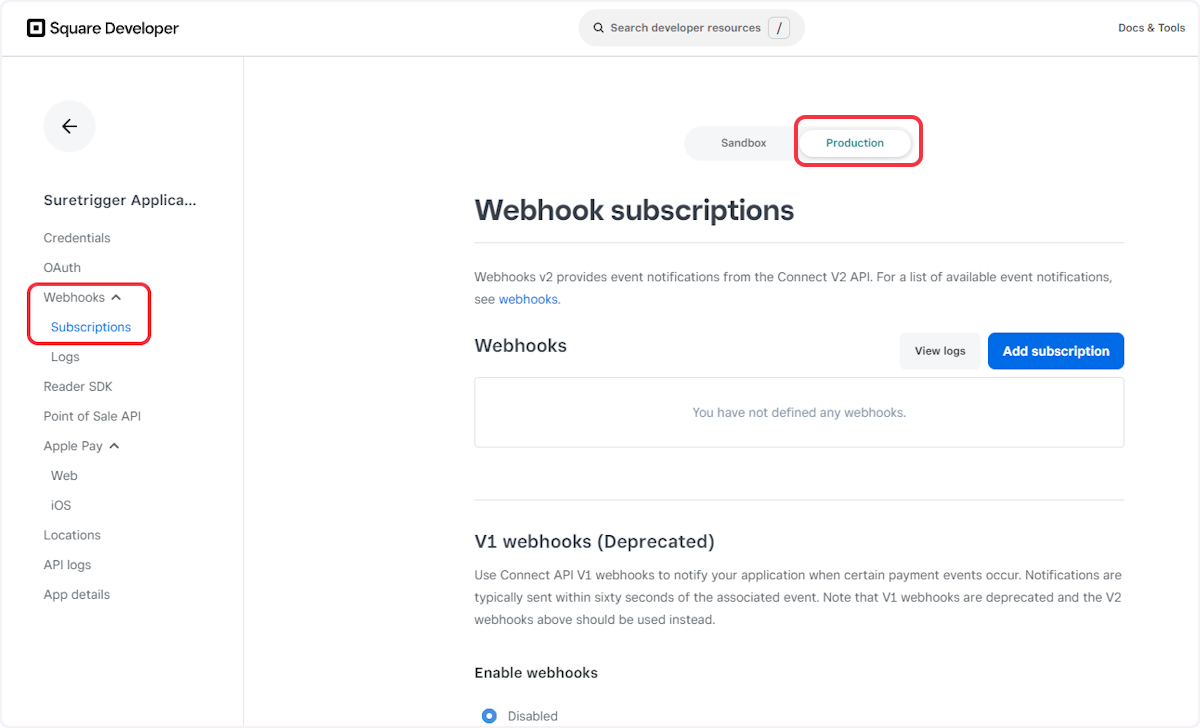1200x728 pixels.
Task: Click the Add subscription button
Action: 1055,351
